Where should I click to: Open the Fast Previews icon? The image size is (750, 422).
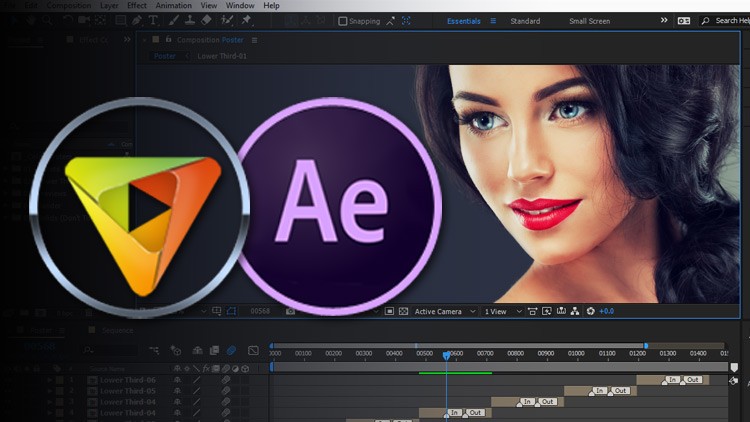[x=547, y=311]
